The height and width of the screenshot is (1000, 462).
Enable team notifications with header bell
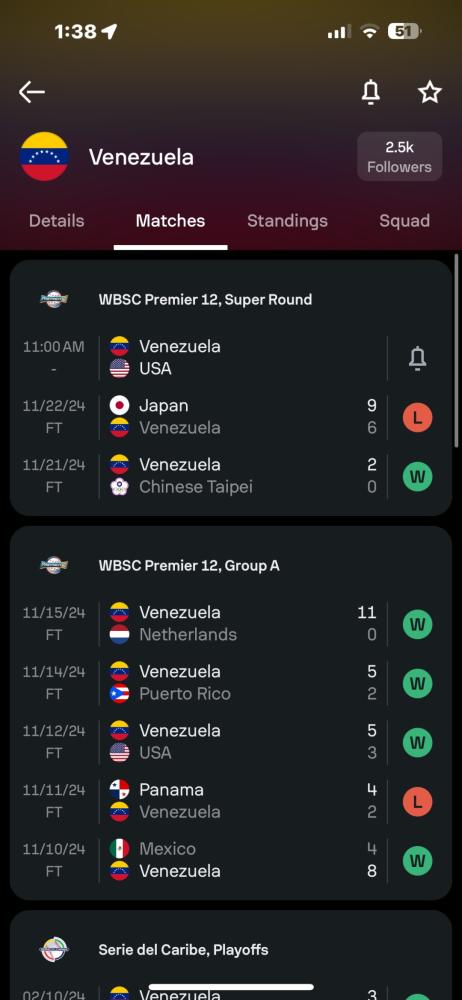point(371,92)
